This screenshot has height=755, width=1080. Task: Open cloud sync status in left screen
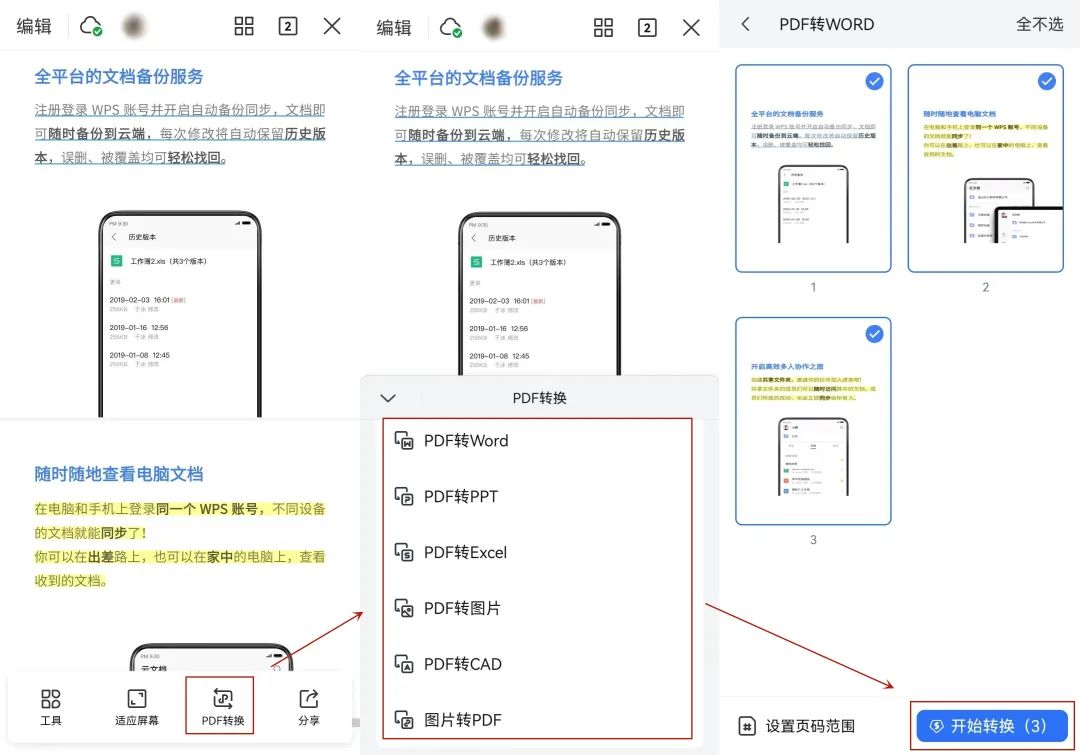[91, 26]
